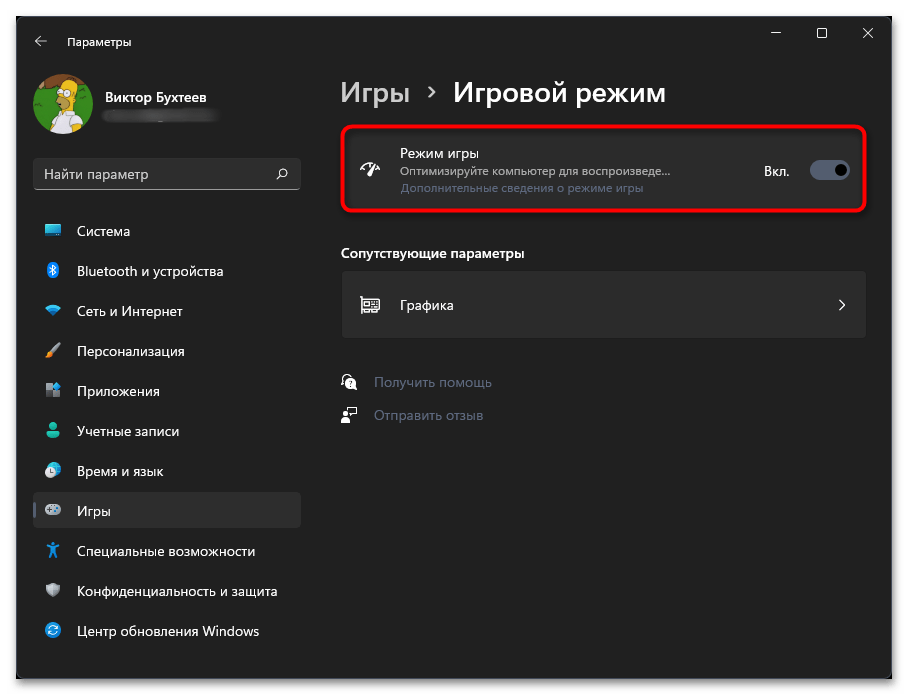Select the Игры sidebar item
The height and width of the screenshot is (695, 908).
(x=167, y=510)
